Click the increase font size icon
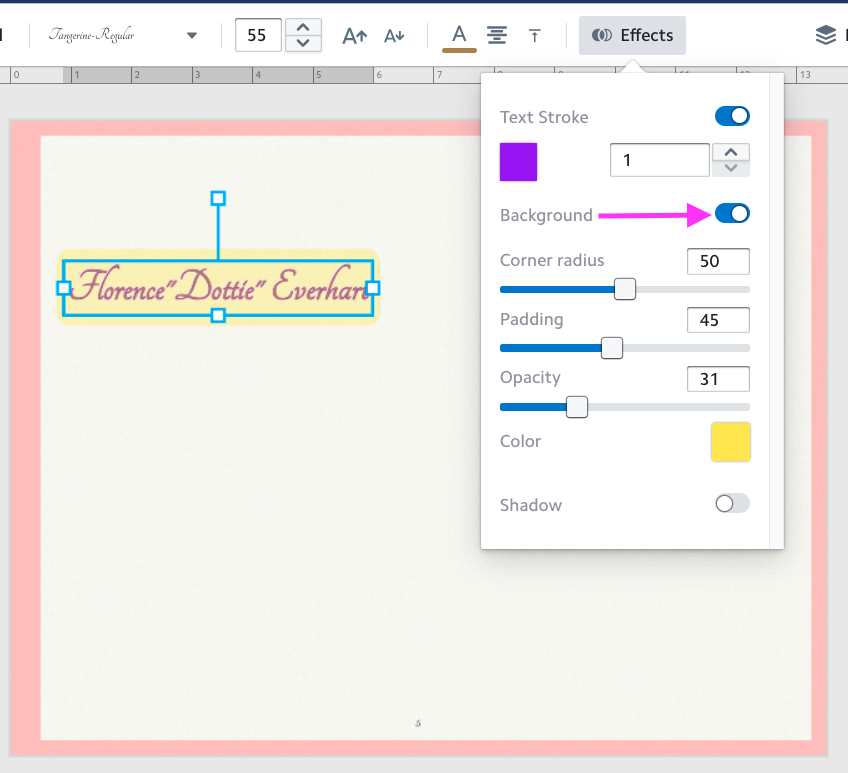The height and width of the screenshot is (773, 848). (355, 35)
